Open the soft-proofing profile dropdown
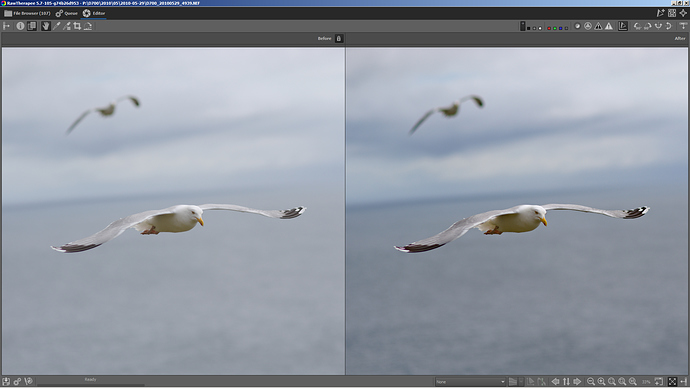Image resolution: width=690 pixels, height=388 pixels. pos(470,382)
